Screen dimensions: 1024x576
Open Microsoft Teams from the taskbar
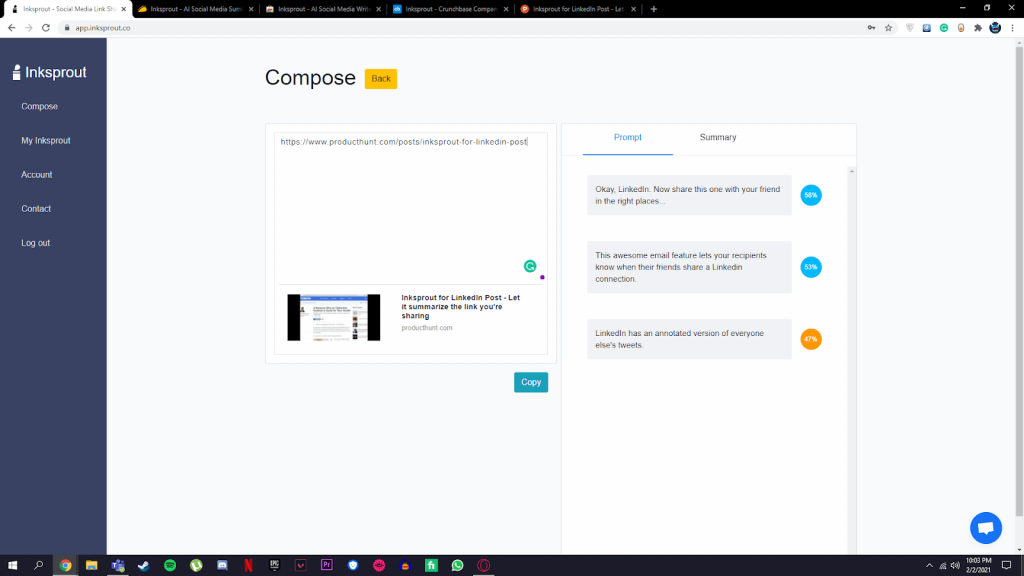pos(118,566)
